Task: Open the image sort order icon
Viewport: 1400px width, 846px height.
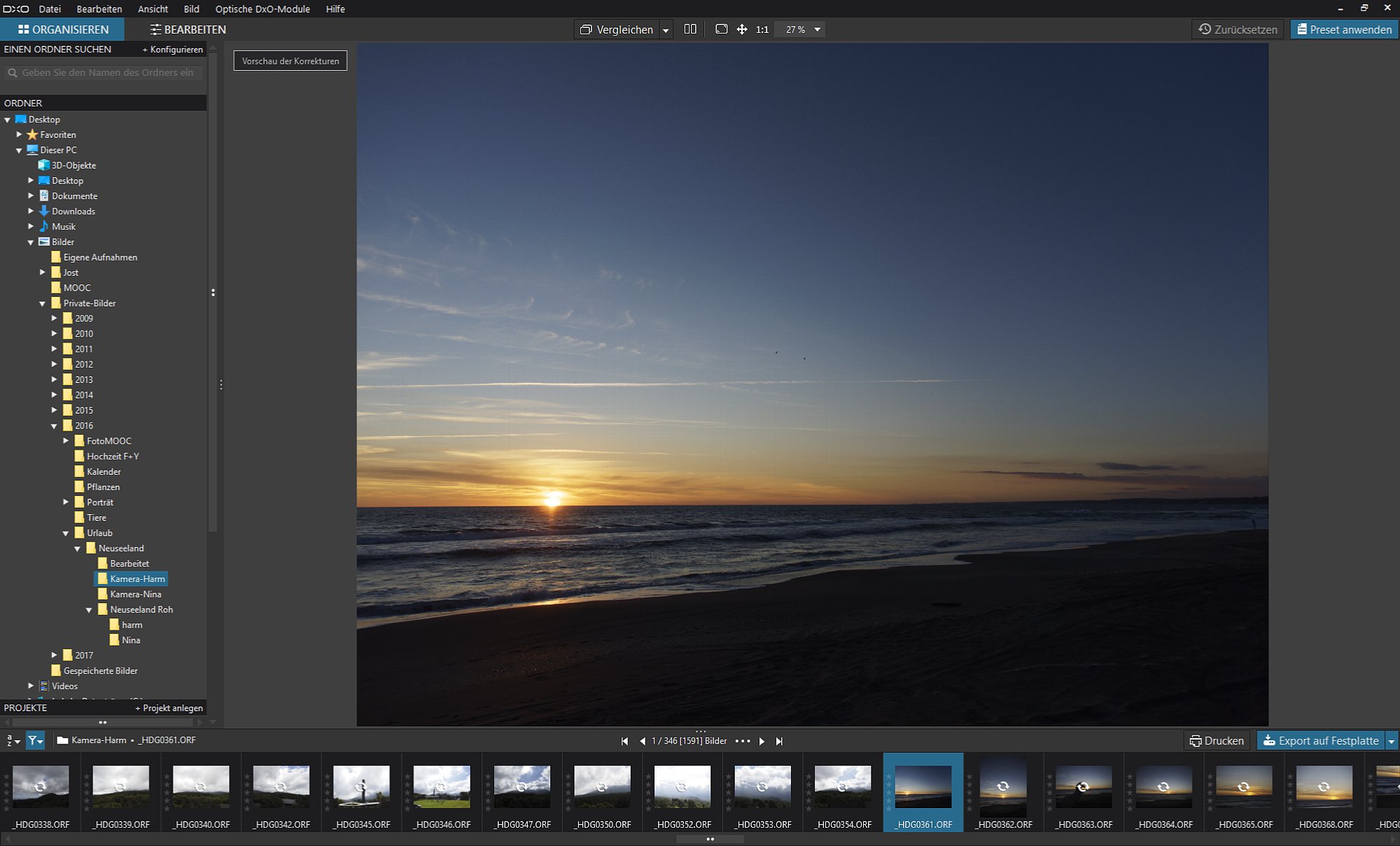Action: [x=13, y=740]
